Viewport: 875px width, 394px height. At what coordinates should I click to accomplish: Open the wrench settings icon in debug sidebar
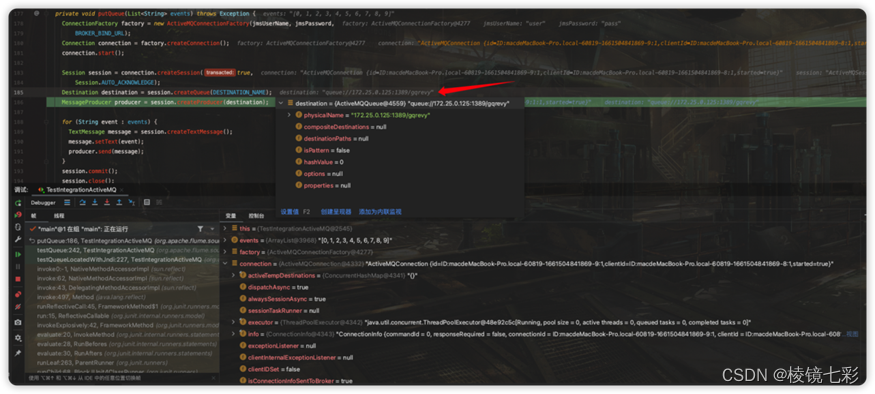tap(18, 239)
